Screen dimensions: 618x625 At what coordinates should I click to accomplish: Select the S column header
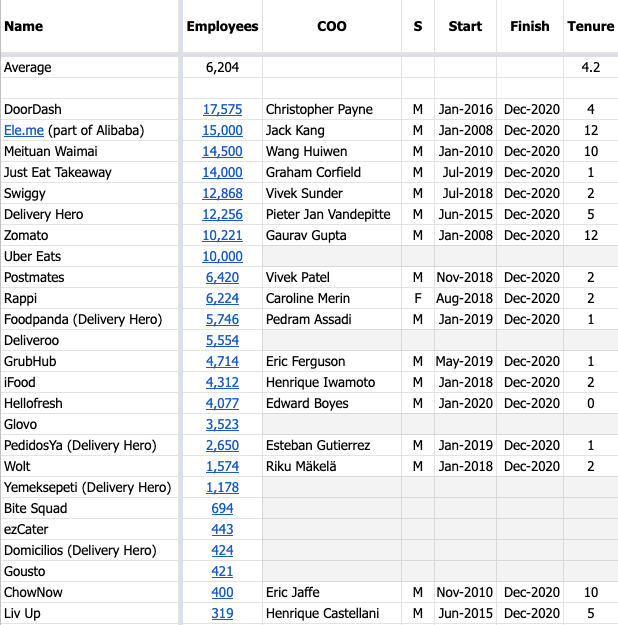click(418, 26)
